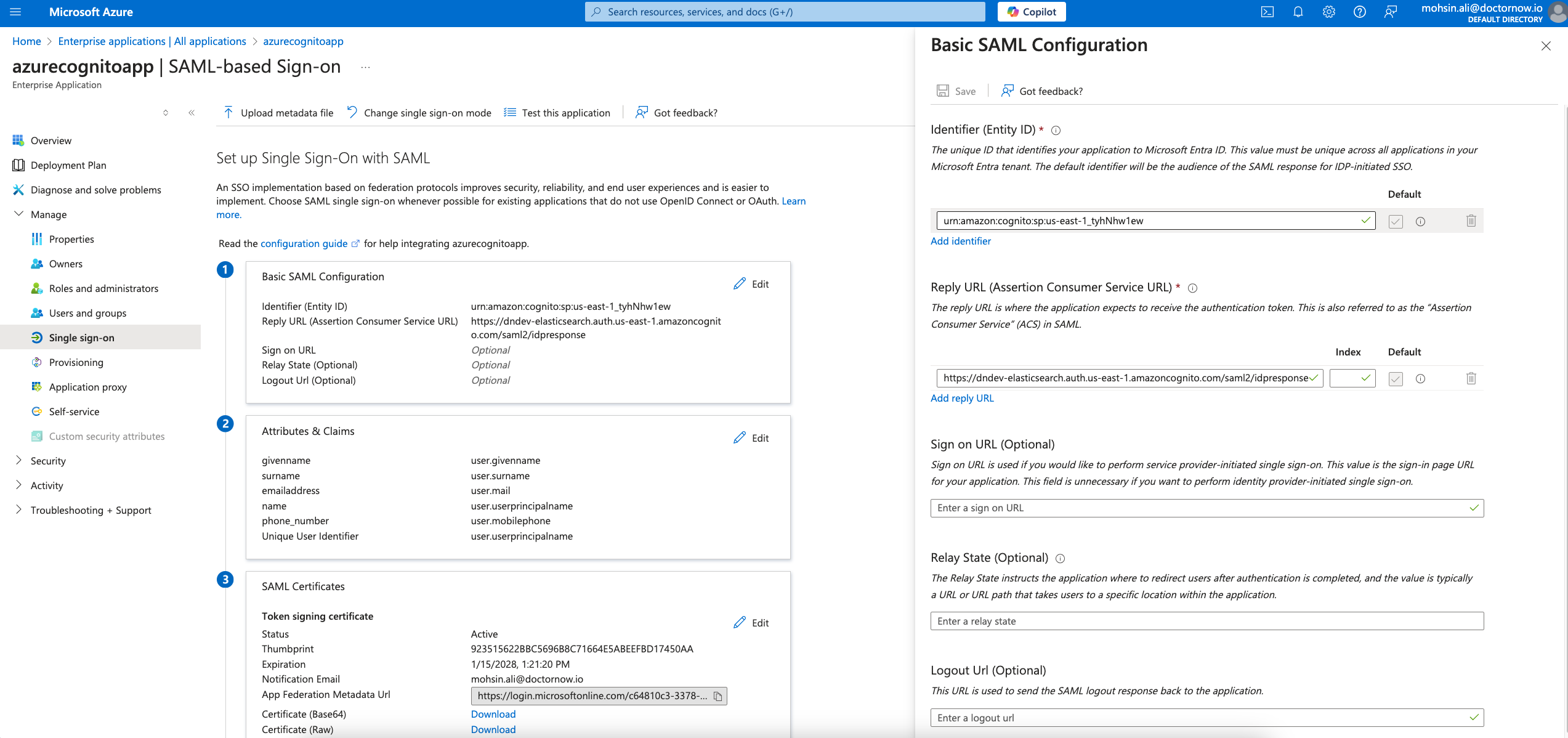Follow the Learn more link

pos(794,201)
